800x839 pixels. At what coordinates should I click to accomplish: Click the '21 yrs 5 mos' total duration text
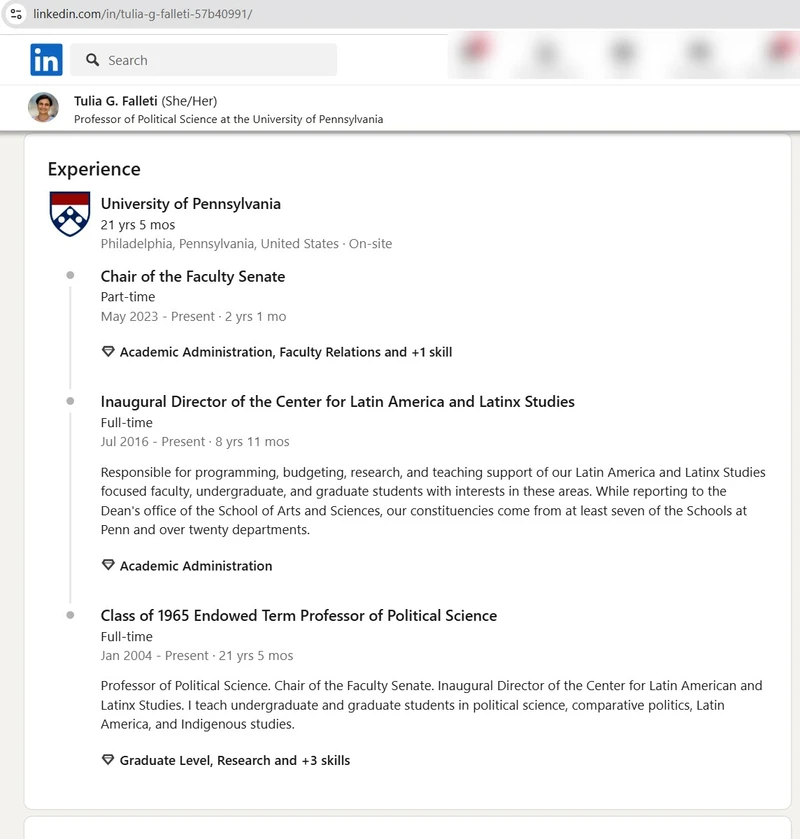[x=138, y=225]
